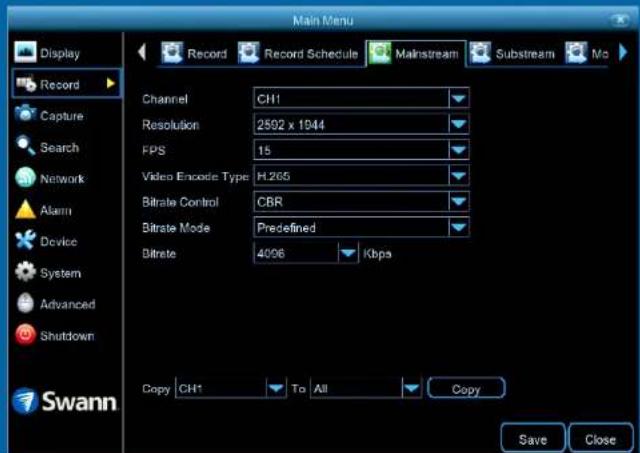Click the Record camera icon in sidebar
The height and width of the screenshot is (453, 640).
[26, 83]
